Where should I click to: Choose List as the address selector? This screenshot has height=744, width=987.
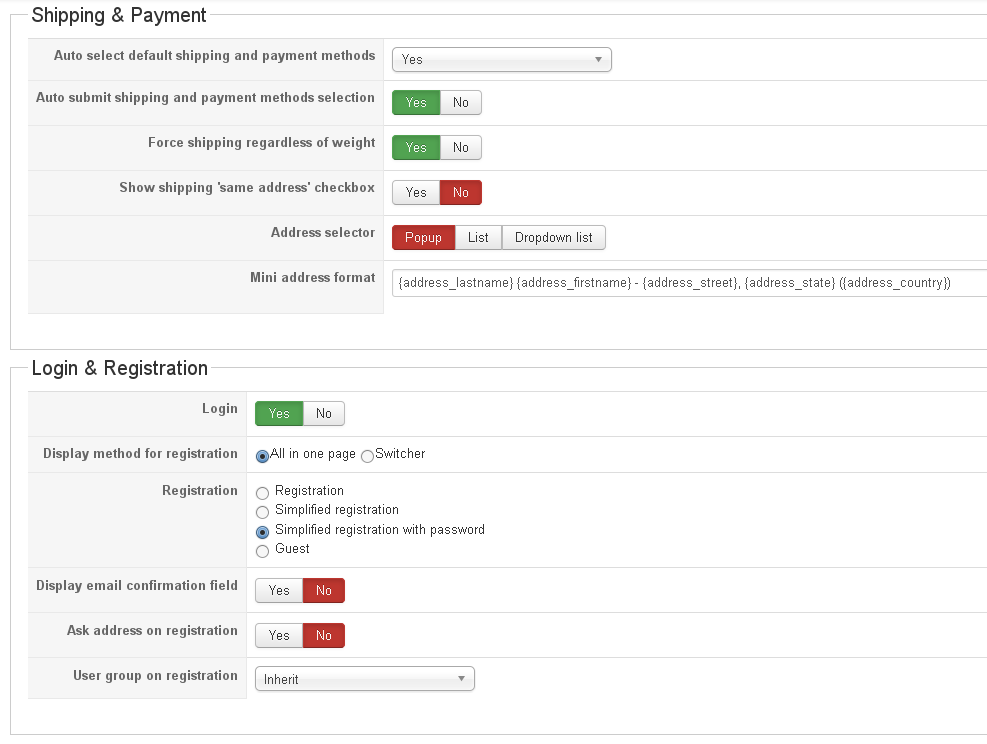click(478, 238)
